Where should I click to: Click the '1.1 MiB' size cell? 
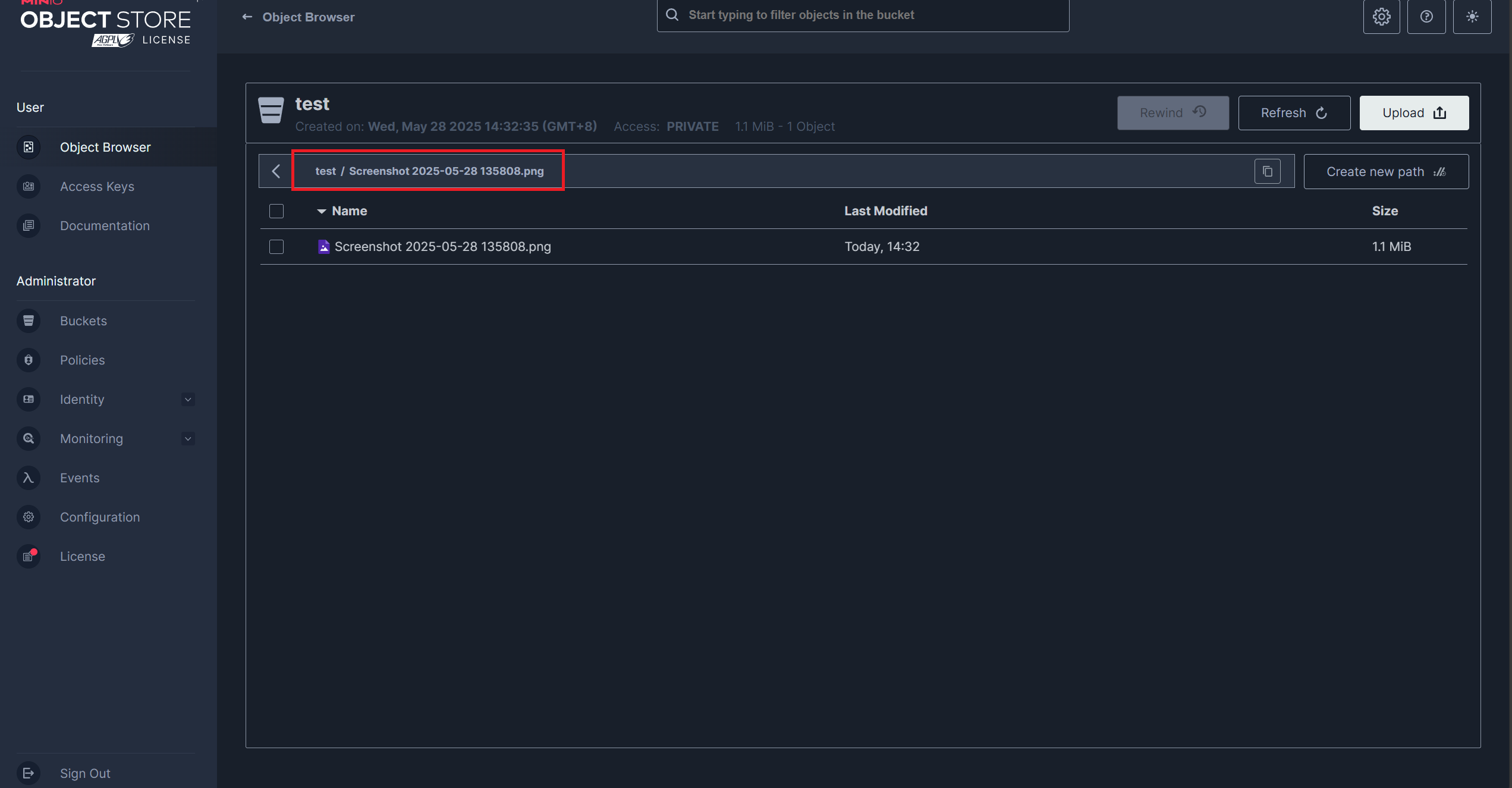[x=1391, y=246]
